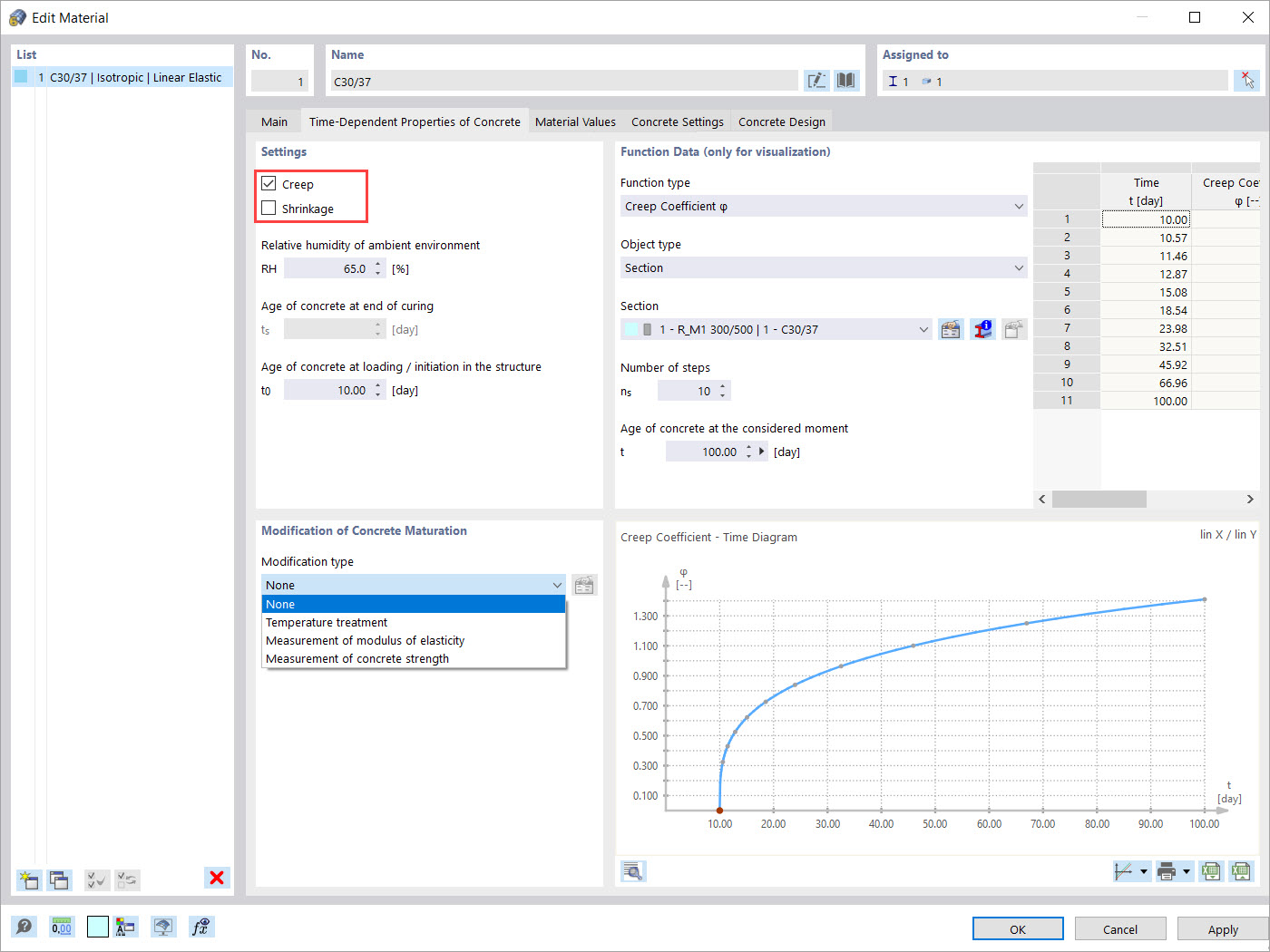1270x952 pixels.
Task: Click the edit section icon beside Section dropdown
Action: point(951,329)
